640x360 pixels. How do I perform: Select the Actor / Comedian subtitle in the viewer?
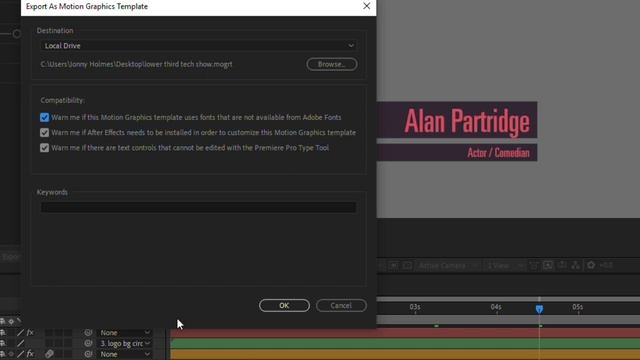[498, 153]
